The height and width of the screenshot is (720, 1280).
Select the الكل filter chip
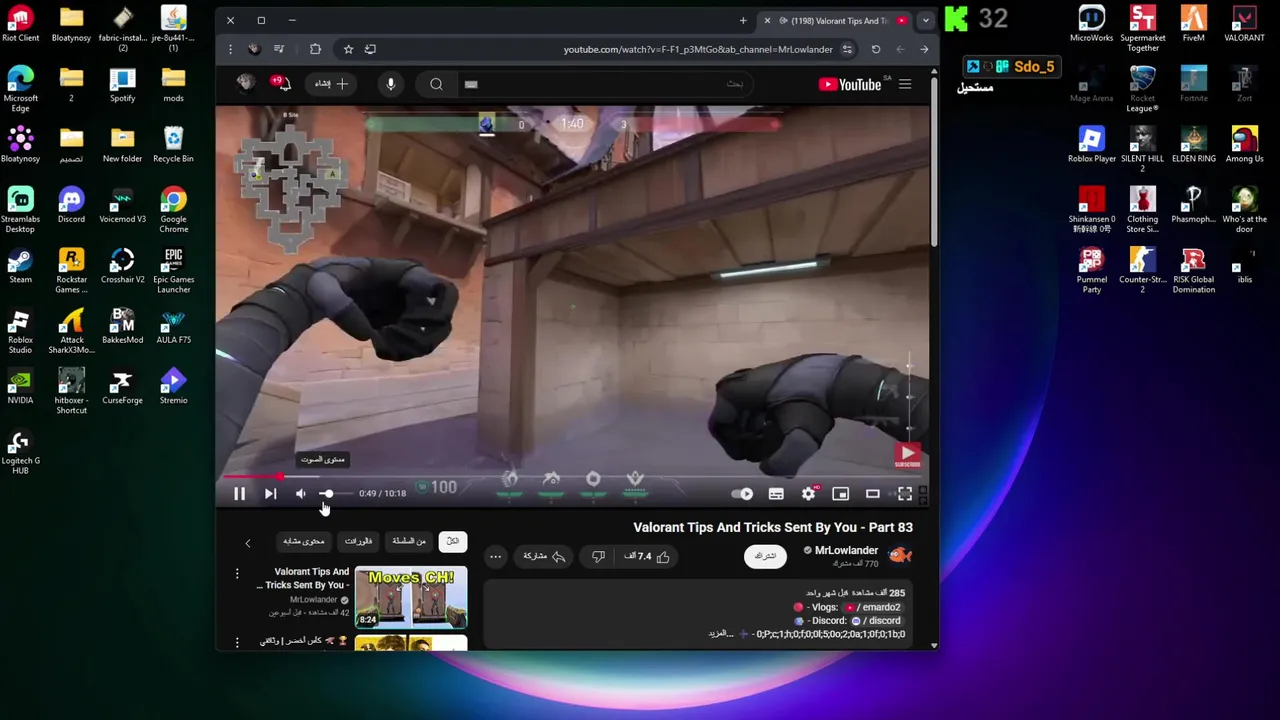(452, 542)
